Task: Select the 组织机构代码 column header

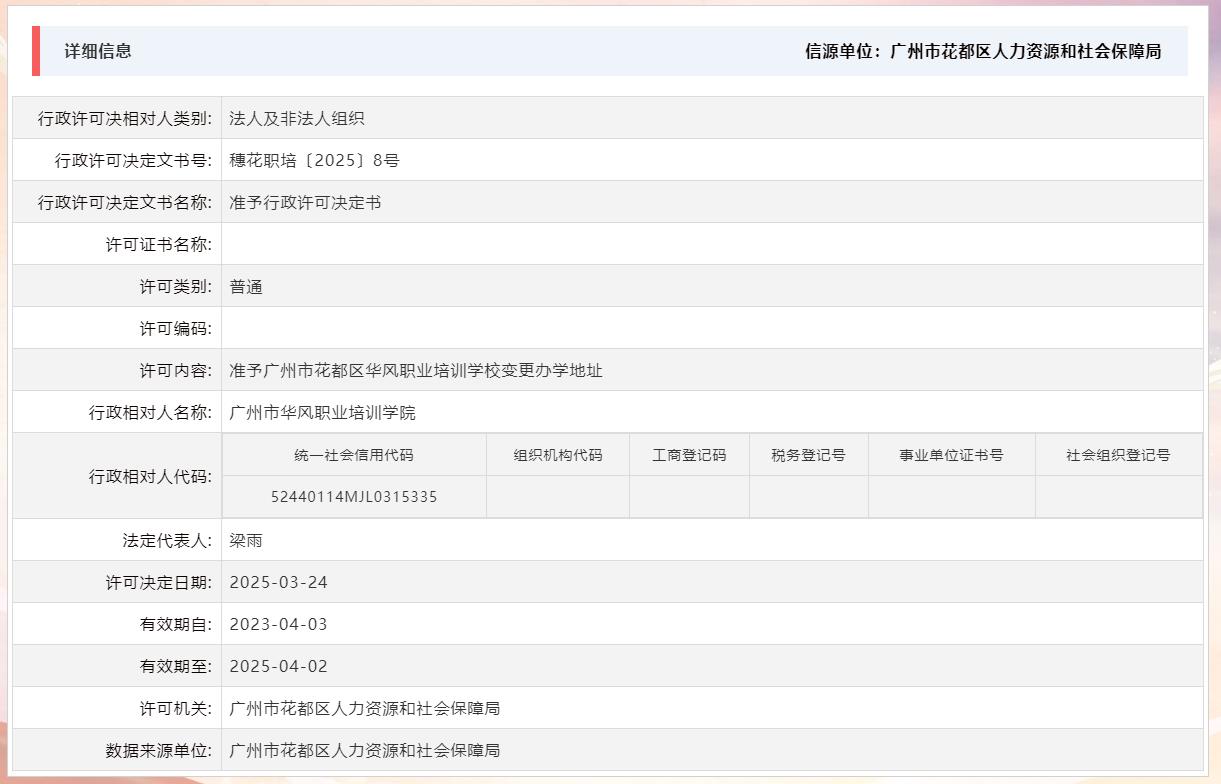Action: [557, 454]
